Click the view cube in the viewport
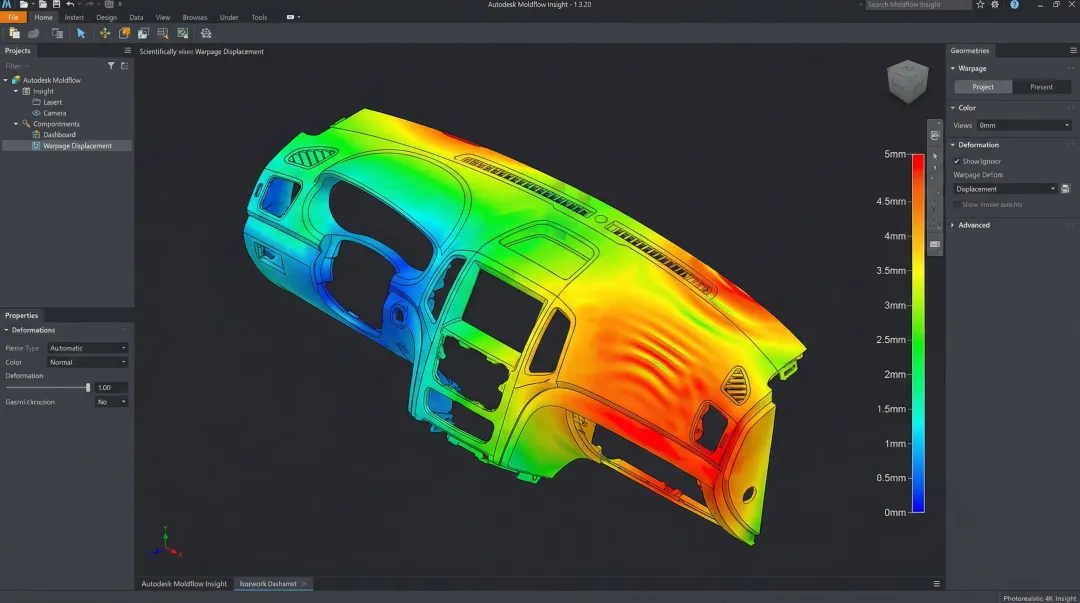Screen dimensions: 1080x603 [907, 82]
